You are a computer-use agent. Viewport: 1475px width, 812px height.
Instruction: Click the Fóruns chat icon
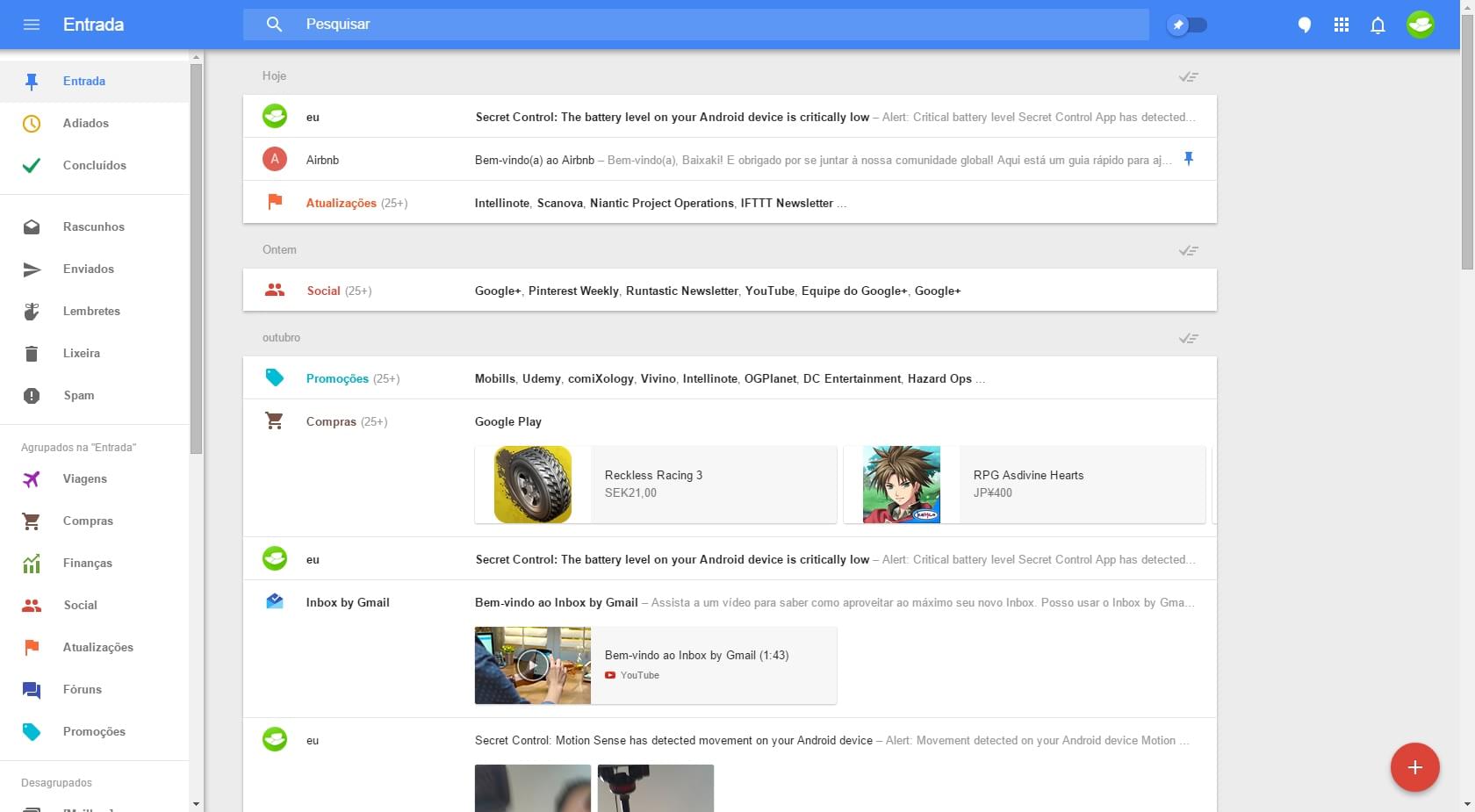[x=32, y=690]
